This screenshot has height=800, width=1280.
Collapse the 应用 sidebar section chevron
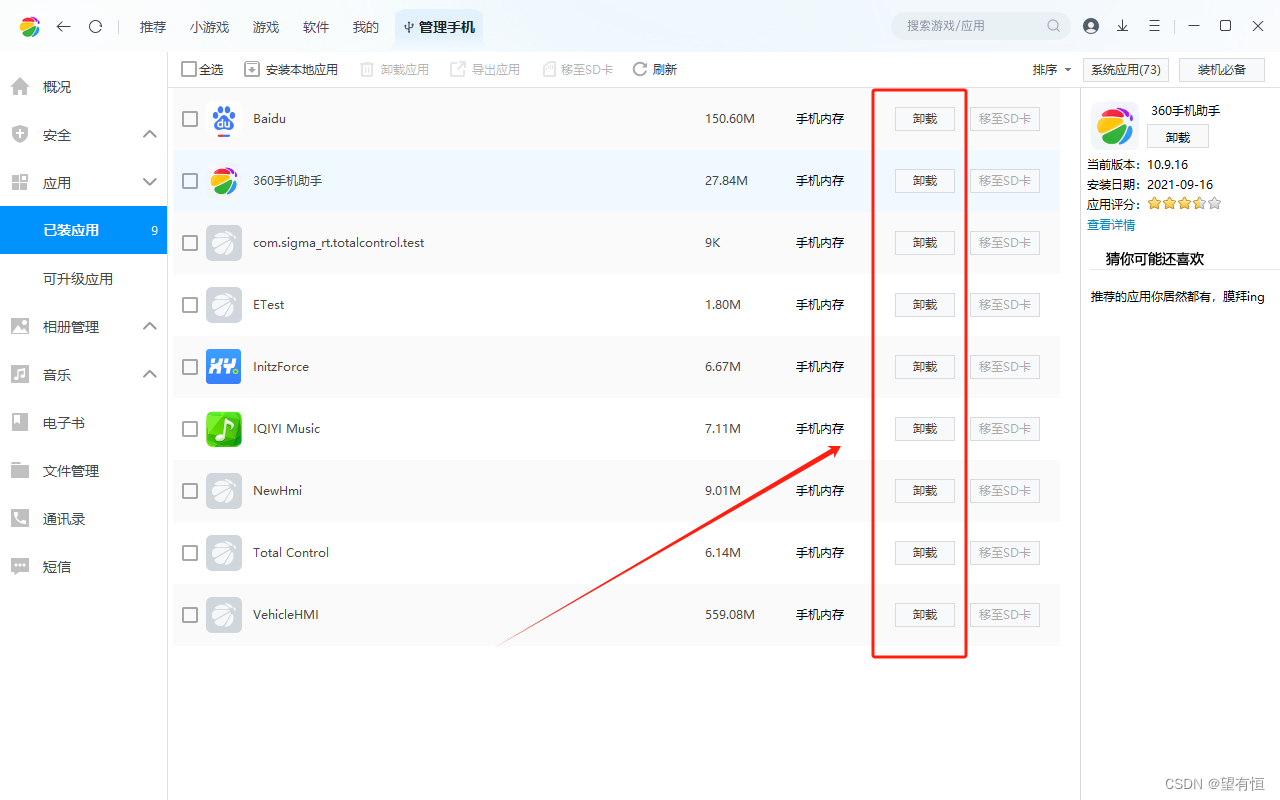[x=150, y=182]
